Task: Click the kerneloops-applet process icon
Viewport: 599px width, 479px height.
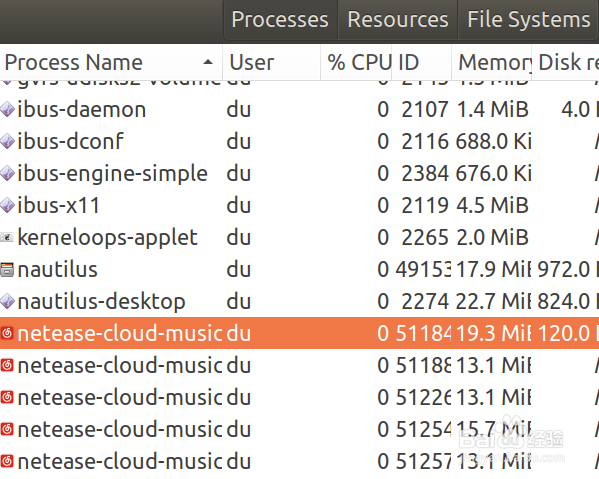Action: pos(7,238)
